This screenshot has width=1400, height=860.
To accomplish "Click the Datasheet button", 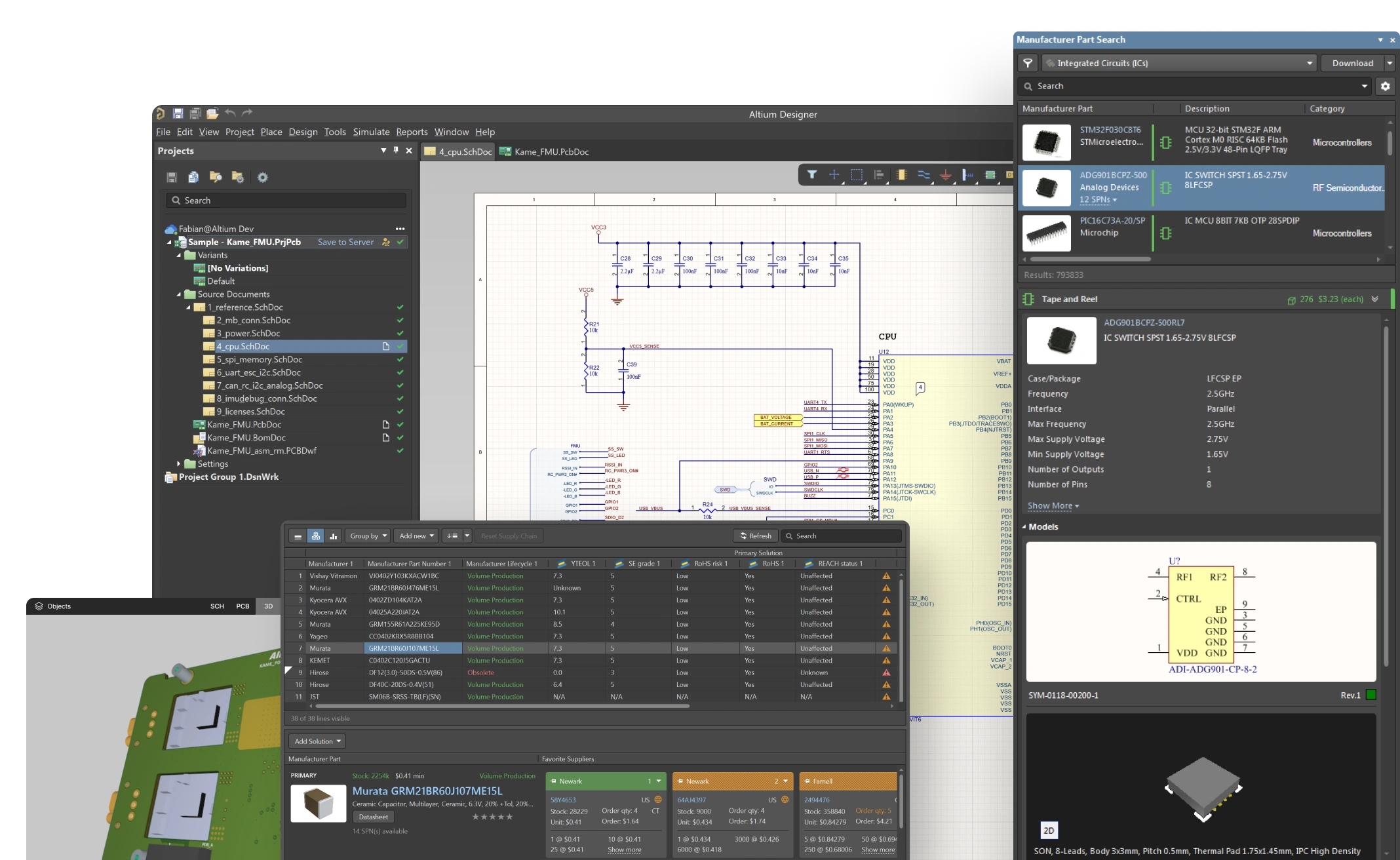I will point(373,817).
